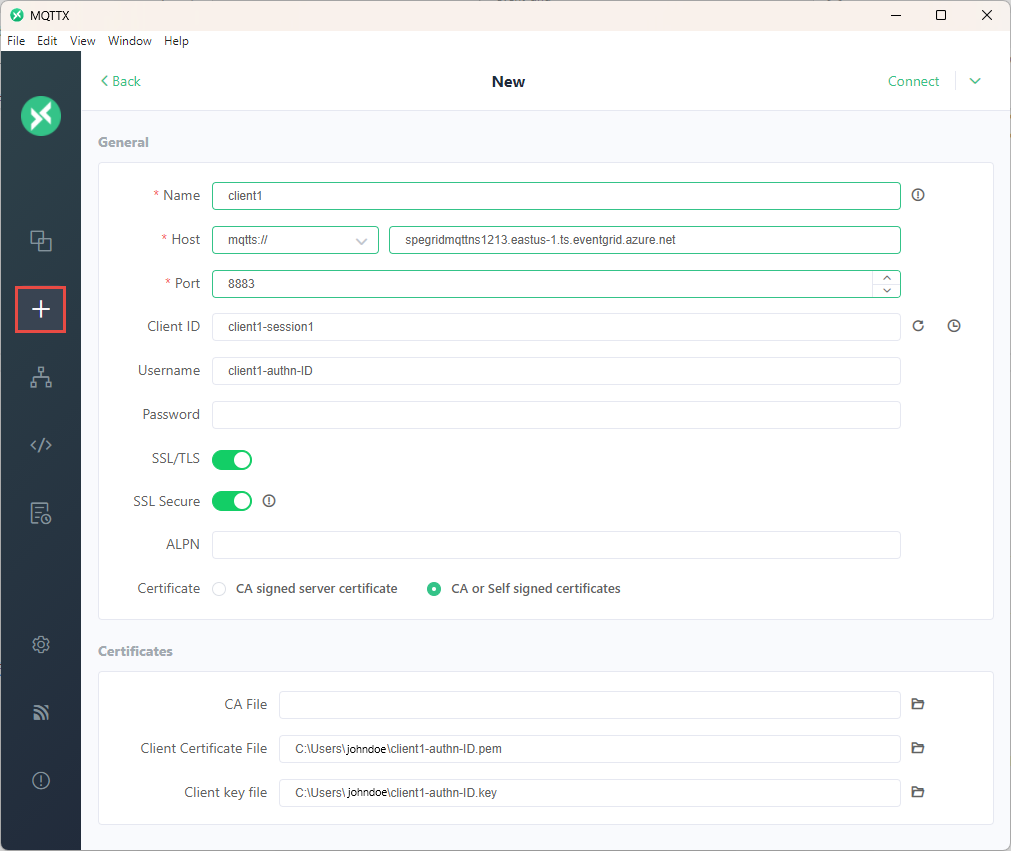The height and width of the screenshot is (851, 1011).
Task: Browse for CA File with folder icon
Action: pyautogui.click(x=918, y=704)
